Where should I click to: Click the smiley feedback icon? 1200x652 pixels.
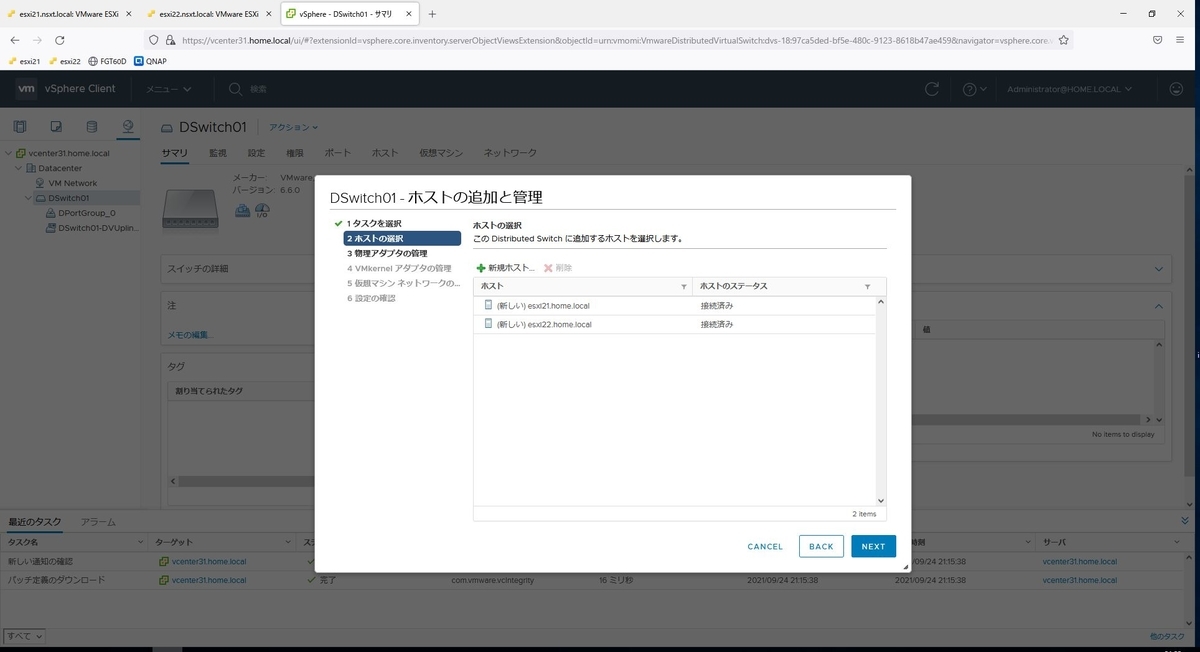pyautogui.click(x=1176, y=89)
